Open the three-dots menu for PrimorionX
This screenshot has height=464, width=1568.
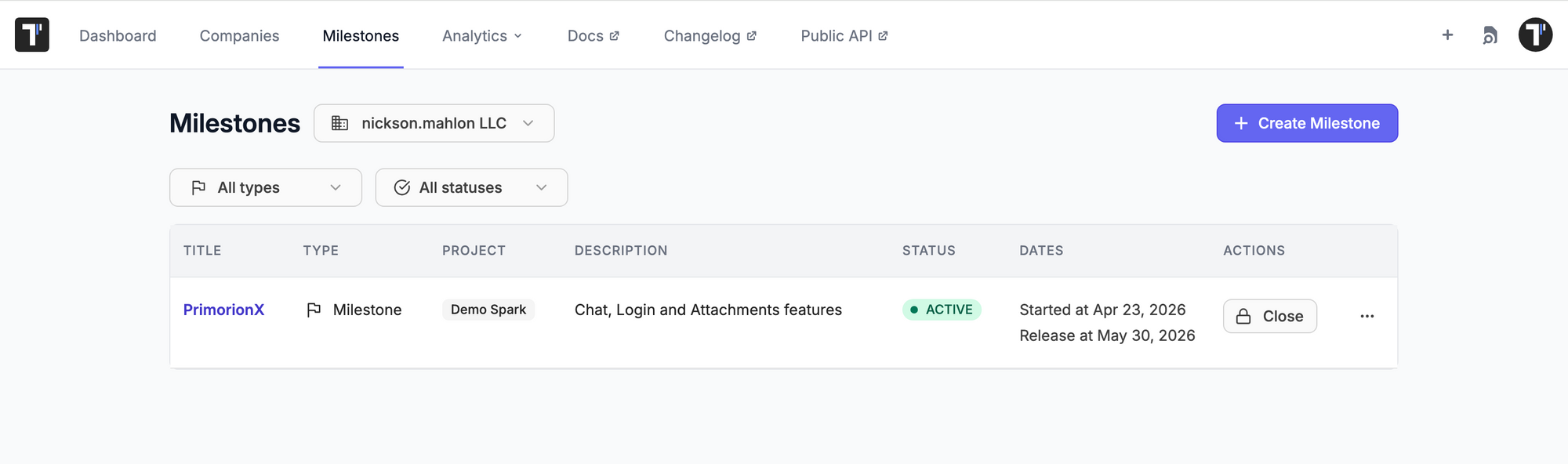coord(1367,316)
